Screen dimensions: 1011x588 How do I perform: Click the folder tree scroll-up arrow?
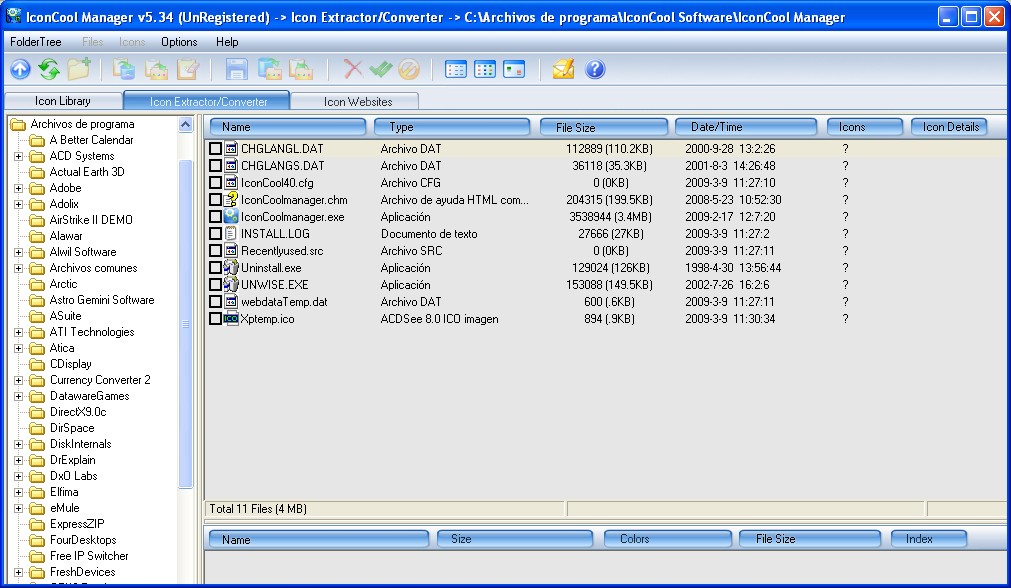186,124
